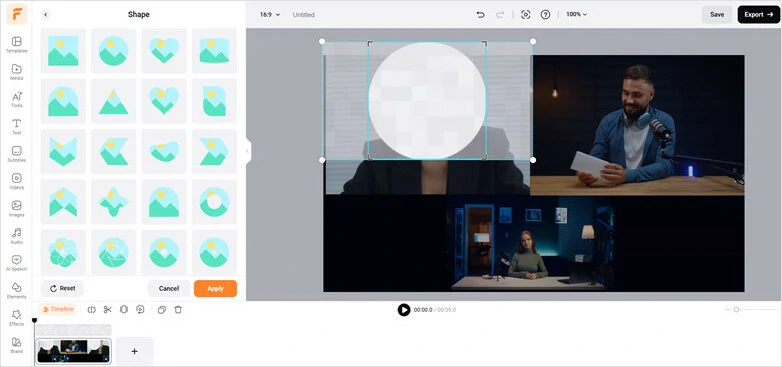Screen dimensions: 782x367
Task: Open the Templates section in sidebar
Action: (x=16, y=45)
